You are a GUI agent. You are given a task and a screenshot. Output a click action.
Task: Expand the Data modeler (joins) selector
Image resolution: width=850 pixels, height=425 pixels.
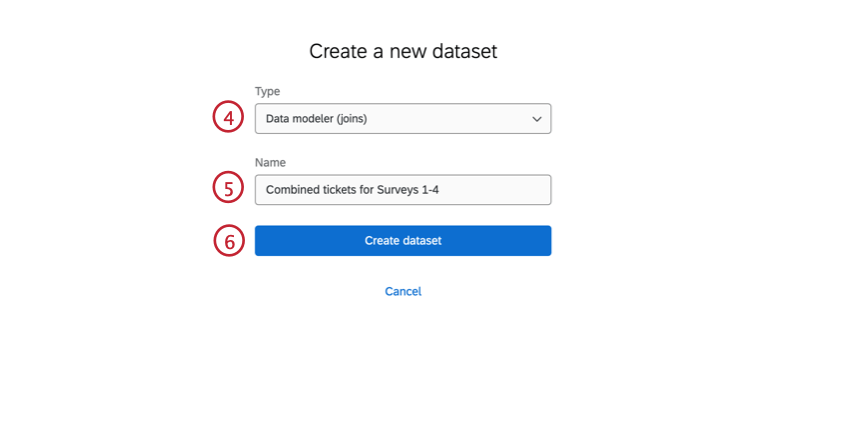coord(402,119)
